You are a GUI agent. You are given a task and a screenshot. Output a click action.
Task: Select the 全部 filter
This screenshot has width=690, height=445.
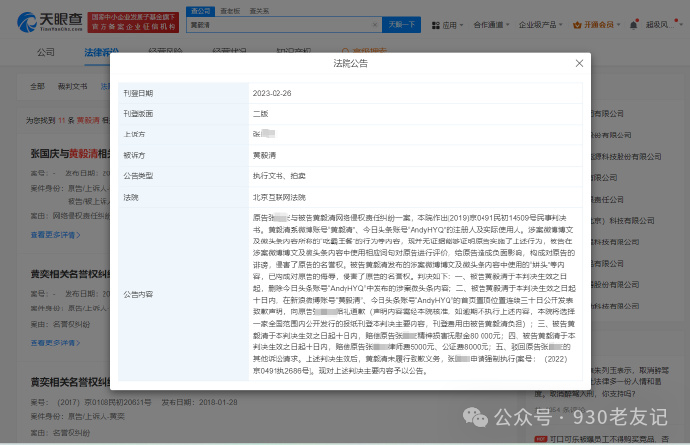point(37,86)
